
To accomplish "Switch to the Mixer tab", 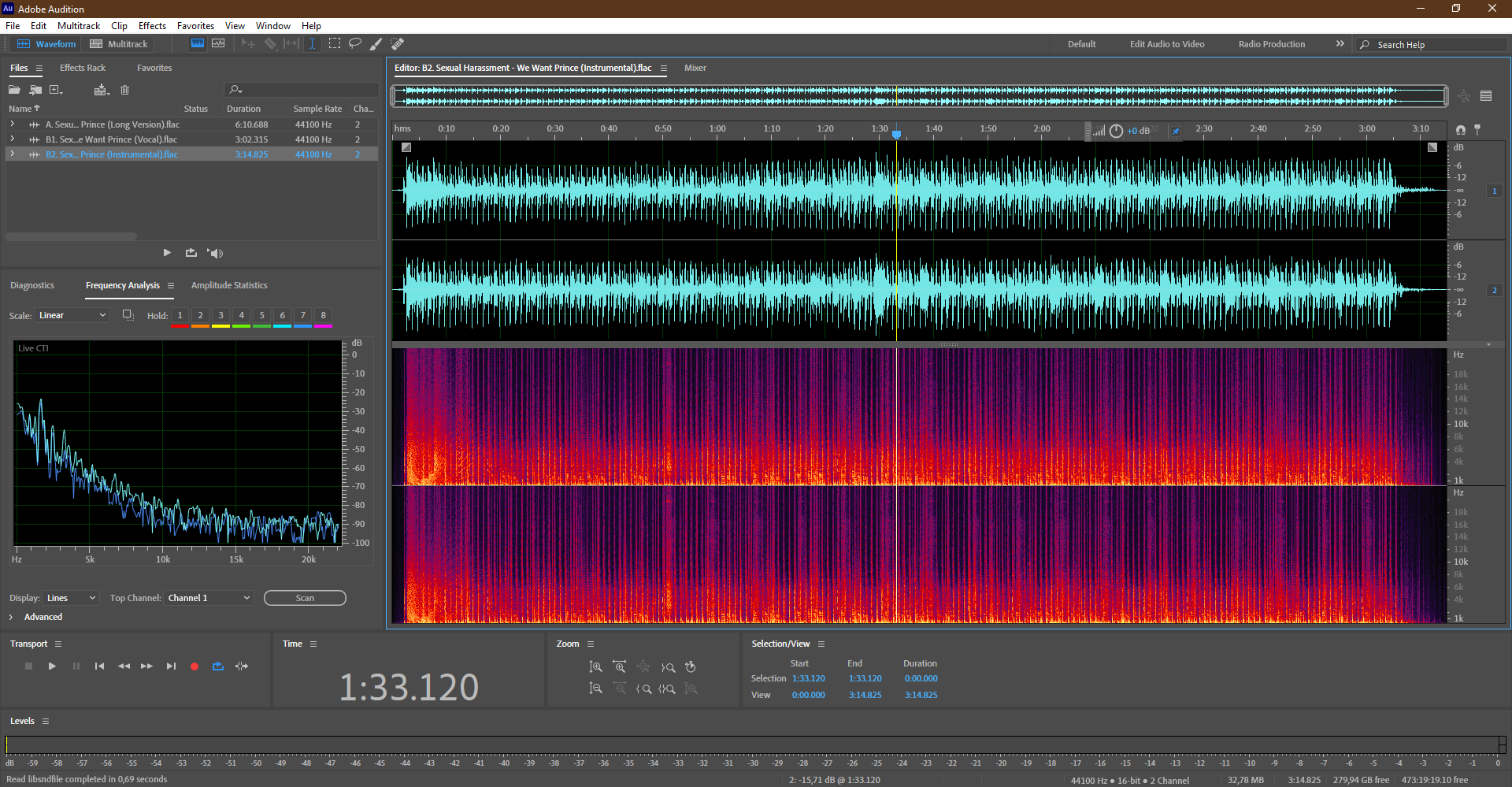I will pyautogui.click(x=695, y=68).
